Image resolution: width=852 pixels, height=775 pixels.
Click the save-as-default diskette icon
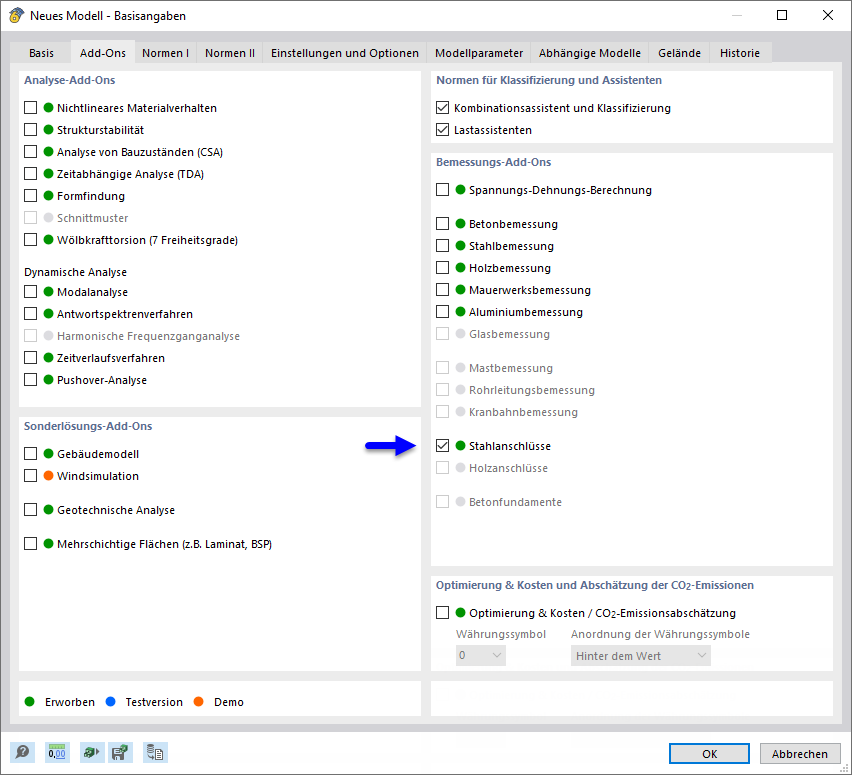tap(120, 752)
